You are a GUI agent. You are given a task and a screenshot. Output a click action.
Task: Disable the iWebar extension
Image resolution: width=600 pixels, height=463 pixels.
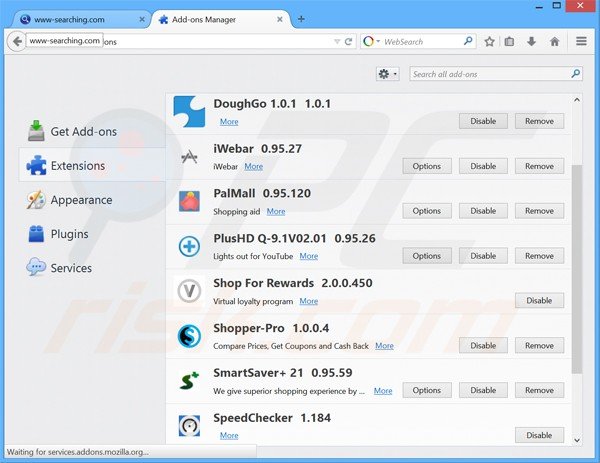(x=483, y=166)
